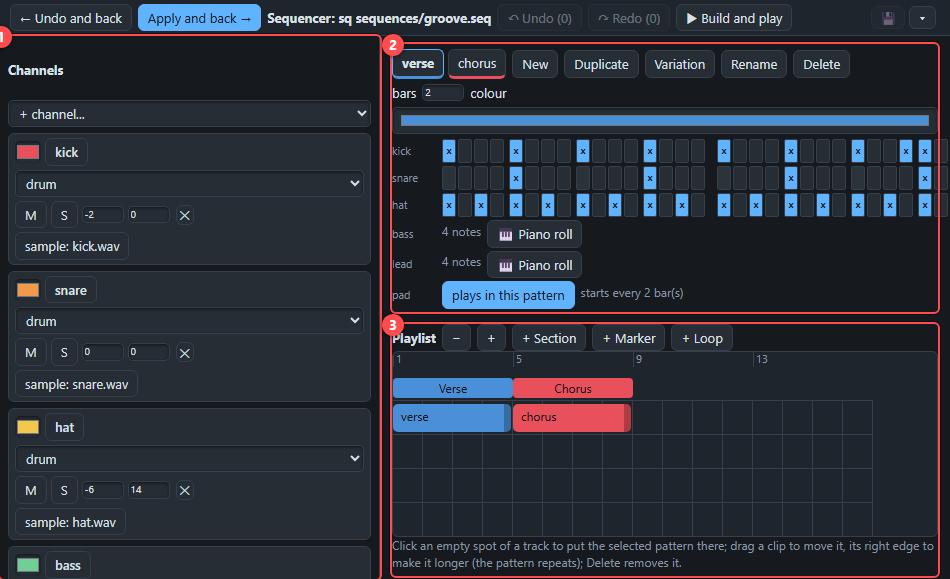
Task: Click bar 13 on the playlist ruler
Action: (x=762, y=359)
